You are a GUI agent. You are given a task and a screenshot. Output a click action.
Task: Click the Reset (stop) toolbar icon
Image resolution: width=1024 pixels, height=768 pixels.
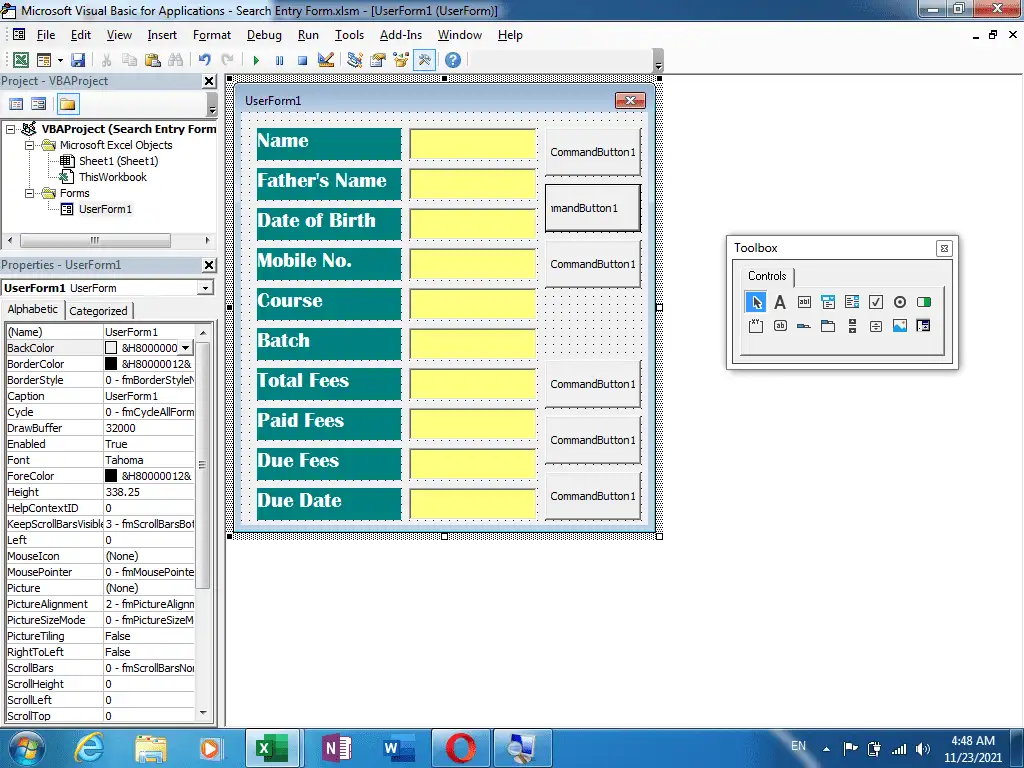(302, 60)
